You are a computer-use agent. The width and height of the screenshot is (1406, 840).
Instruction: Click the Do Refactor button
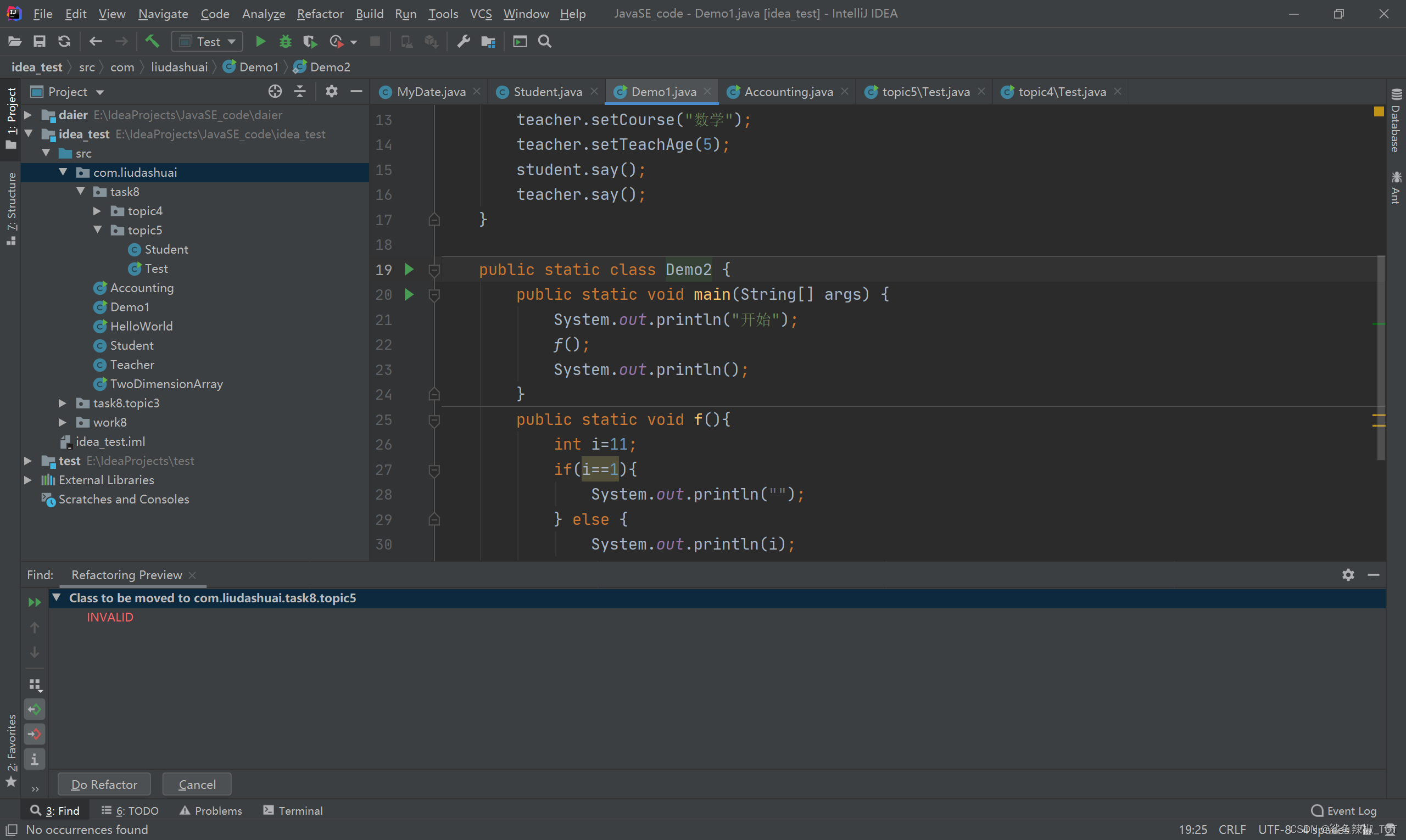[x=104, y=785]
